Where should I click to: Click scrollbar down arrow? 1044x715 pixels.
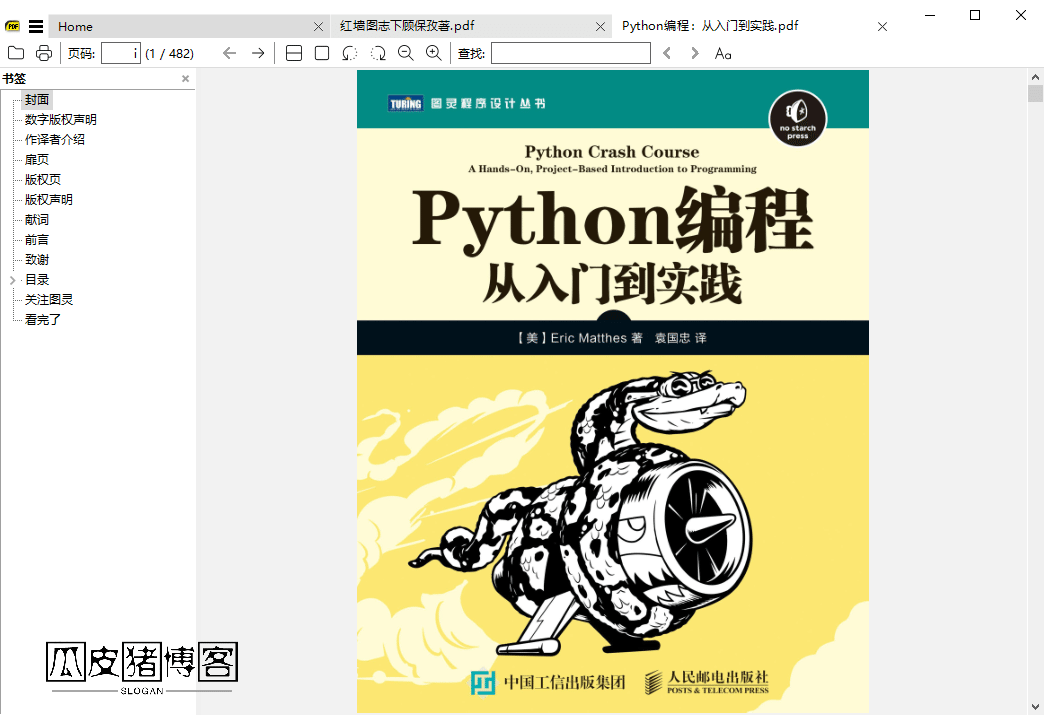pyautogui.click(x=1035, y=707)
